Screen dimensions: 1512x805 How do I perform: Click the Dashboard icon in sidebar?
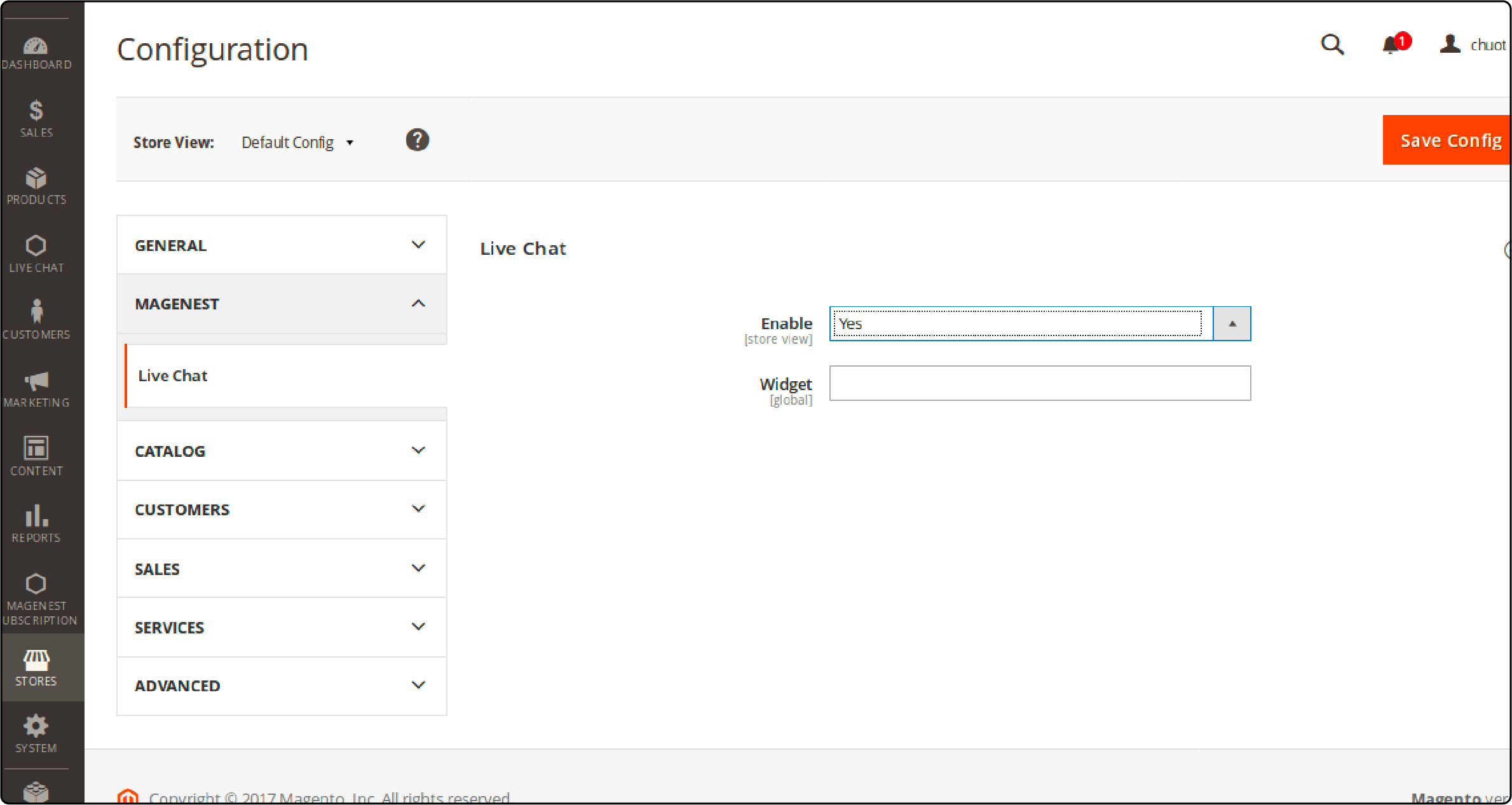click(37, 45)
